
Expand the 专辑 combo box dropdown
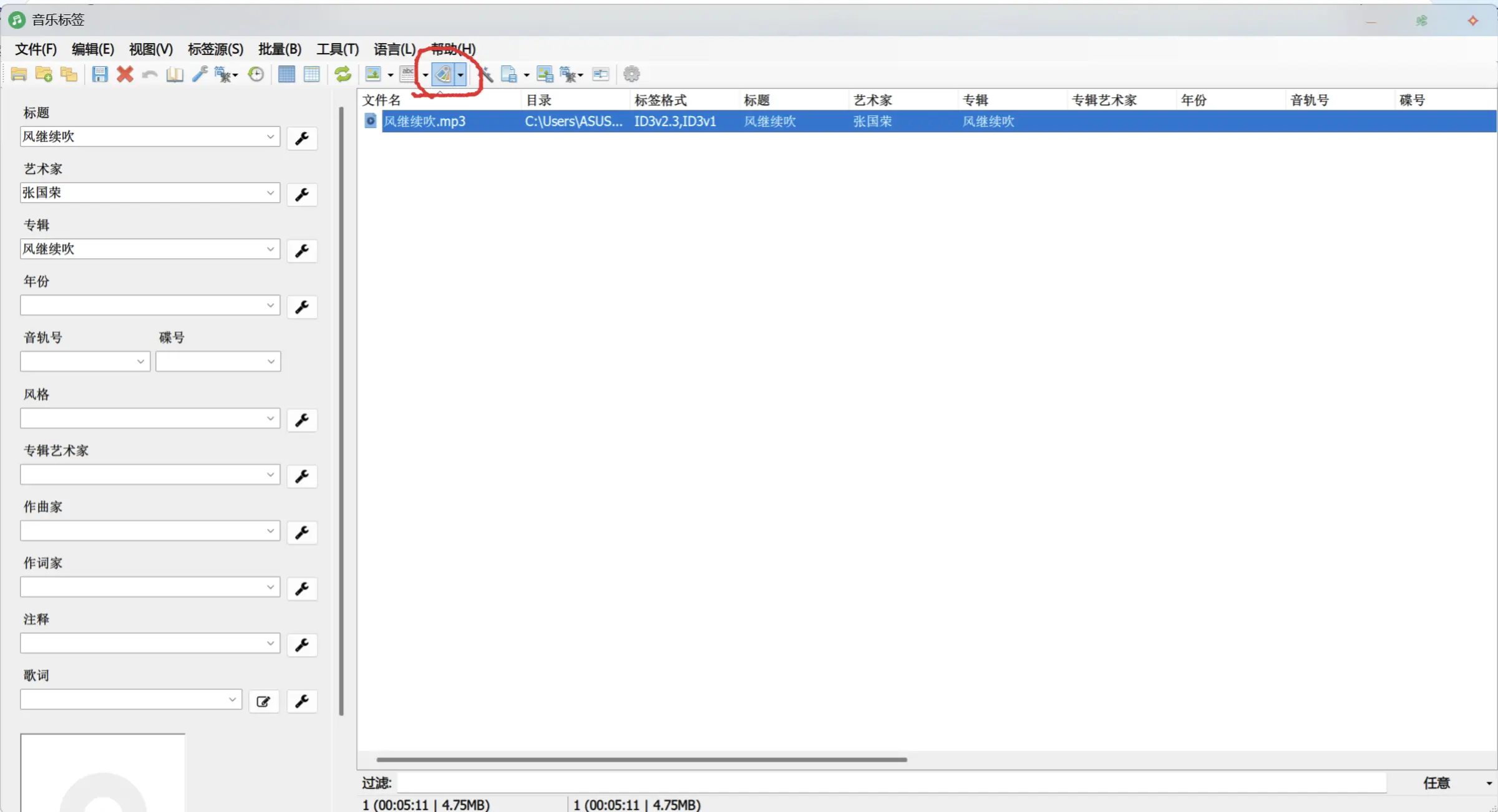coord(270,249)
